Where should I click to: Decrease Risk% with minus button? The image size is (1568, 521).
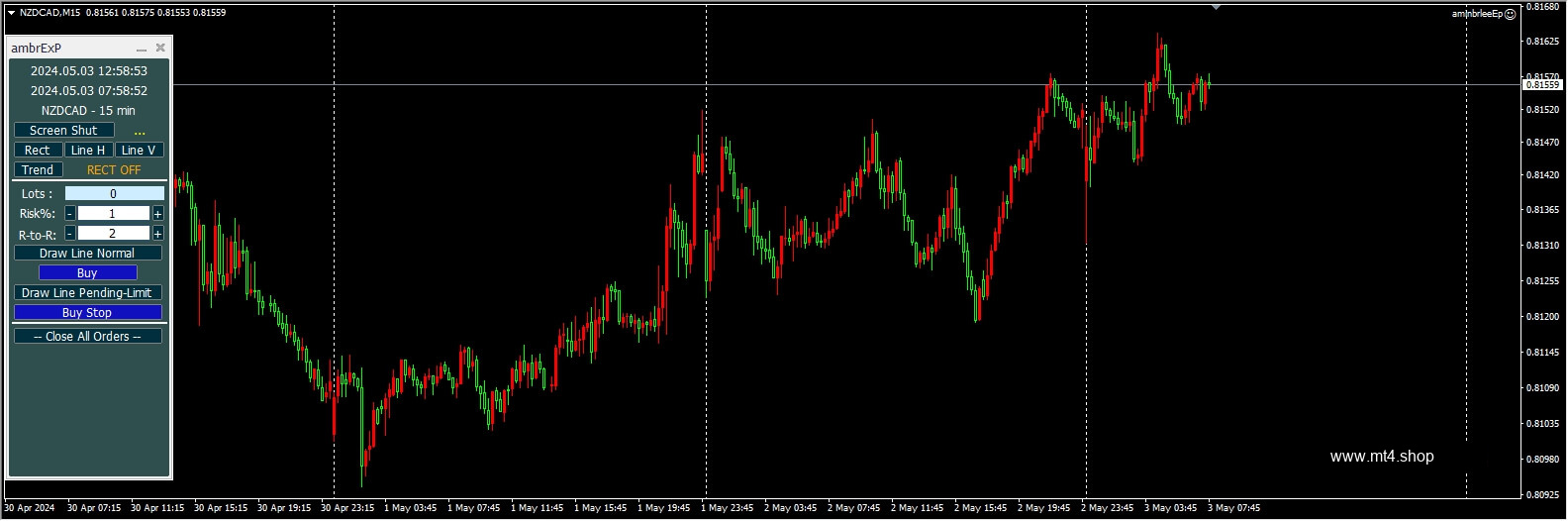(x=69, y=214)
